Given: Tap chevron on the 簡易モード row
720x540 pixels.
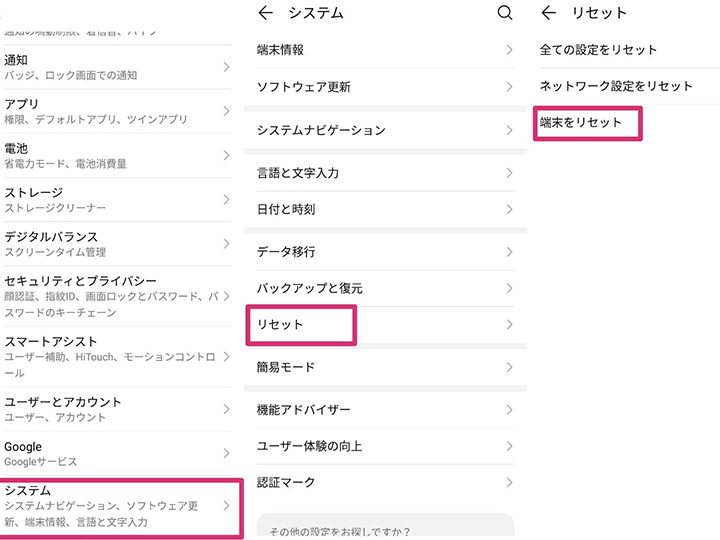Looking at the screenshot, I should 509,367.
